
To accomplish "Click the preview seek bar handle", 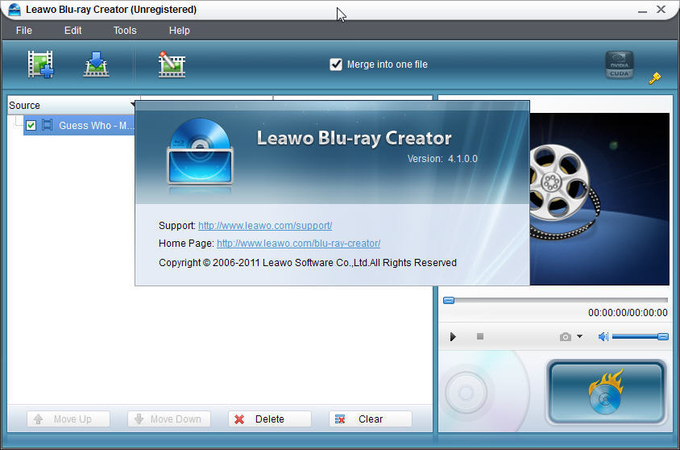I will pyautogui.click(x=449, y=300).
